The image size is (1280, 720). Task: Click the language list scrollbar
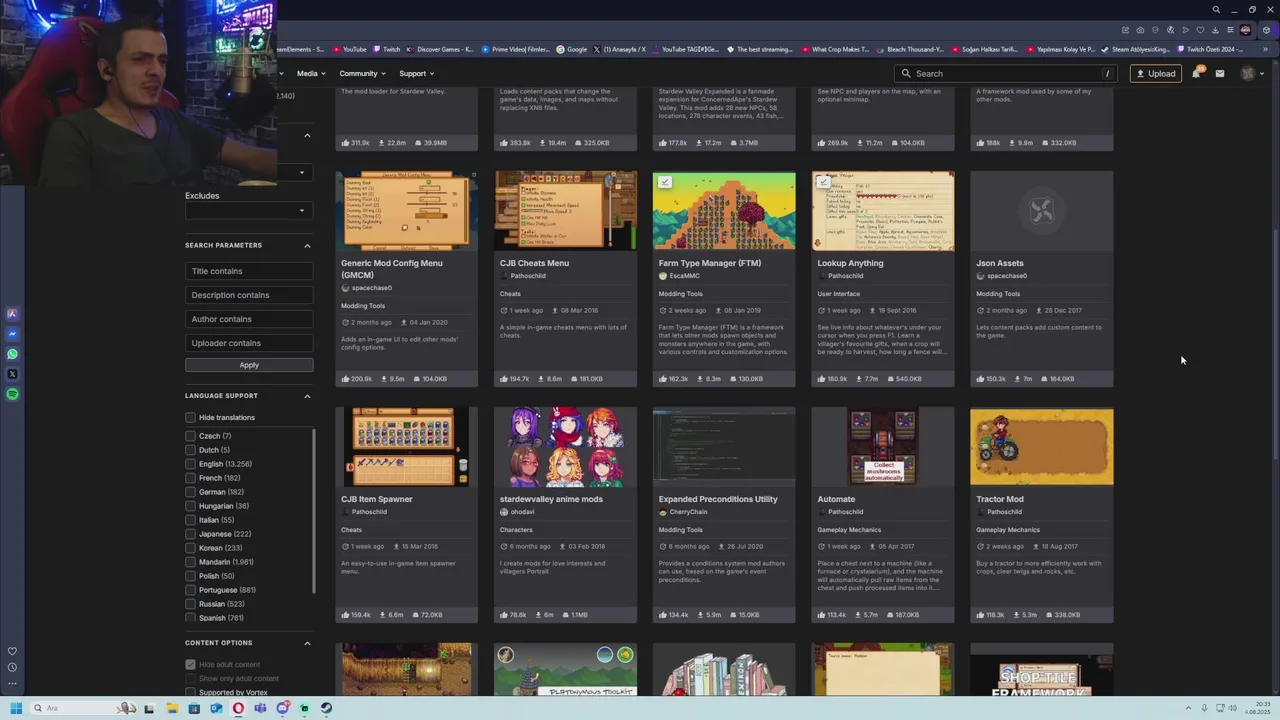tap(315, 510)
